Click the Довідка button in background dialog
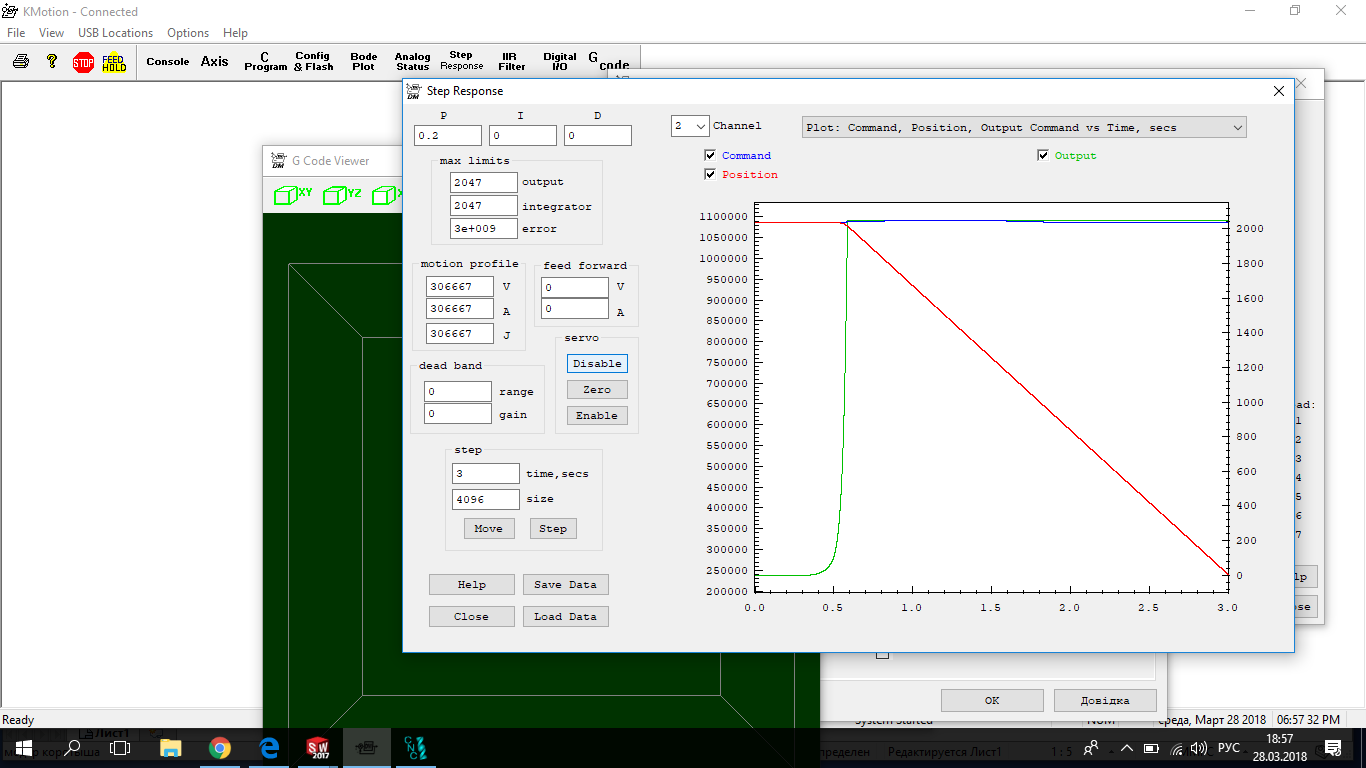 pyautogui.click(x=1105, y=700)
